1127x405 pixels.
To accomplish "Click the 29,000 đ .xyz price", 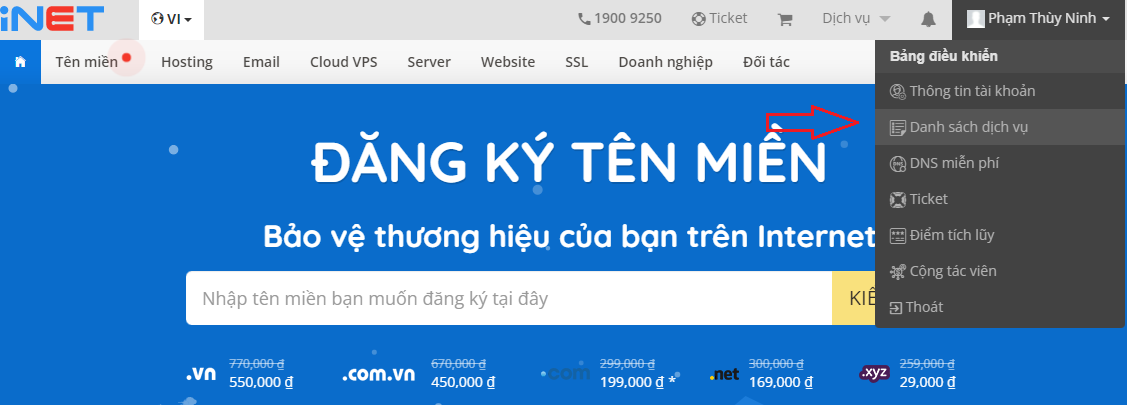I will 927,382.
